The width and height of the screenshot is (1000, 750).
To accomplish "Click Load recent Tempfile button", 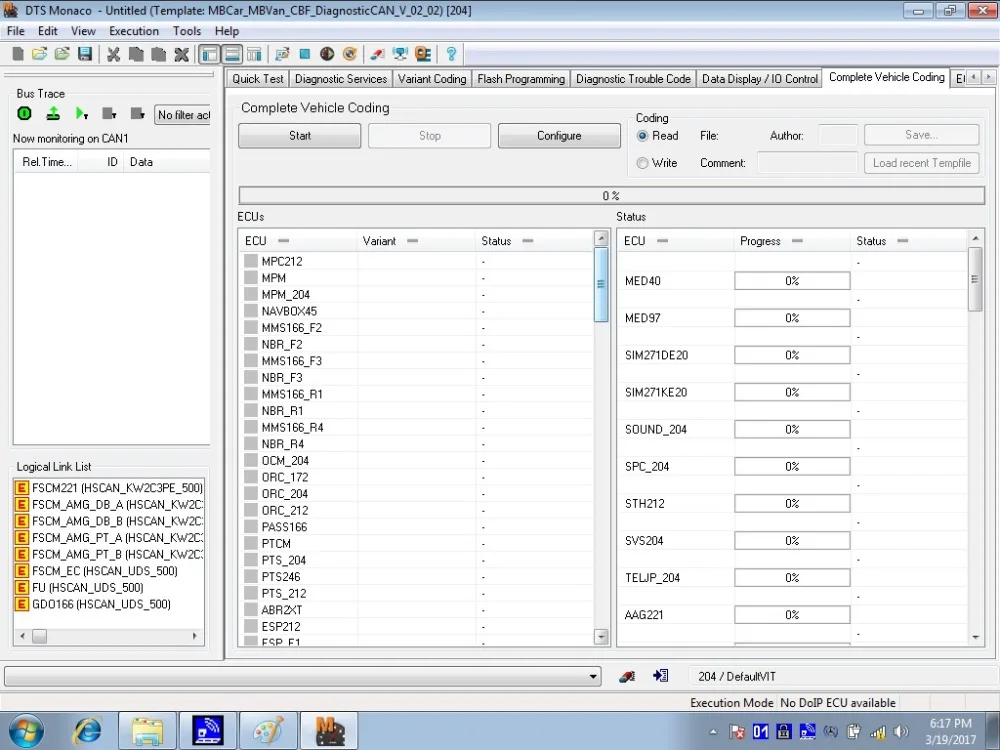I will [921, 163].
